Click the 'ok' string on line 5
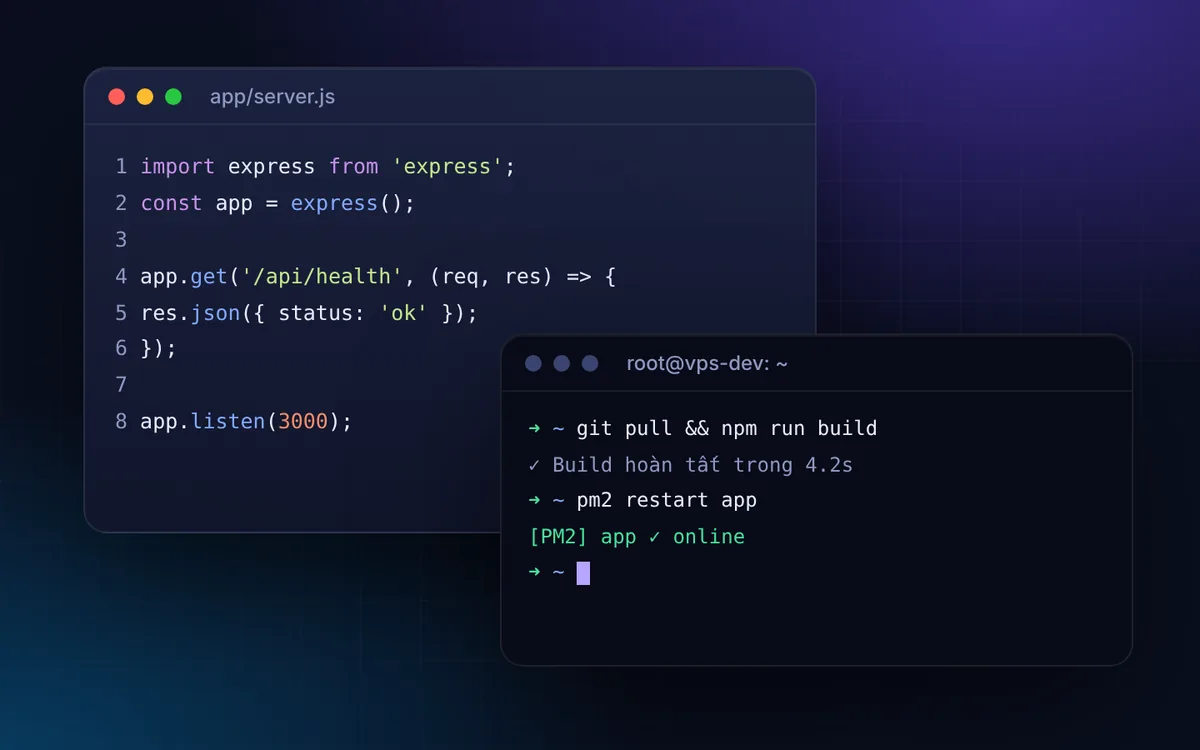1200x750 pixels. [x=403, y=313]
